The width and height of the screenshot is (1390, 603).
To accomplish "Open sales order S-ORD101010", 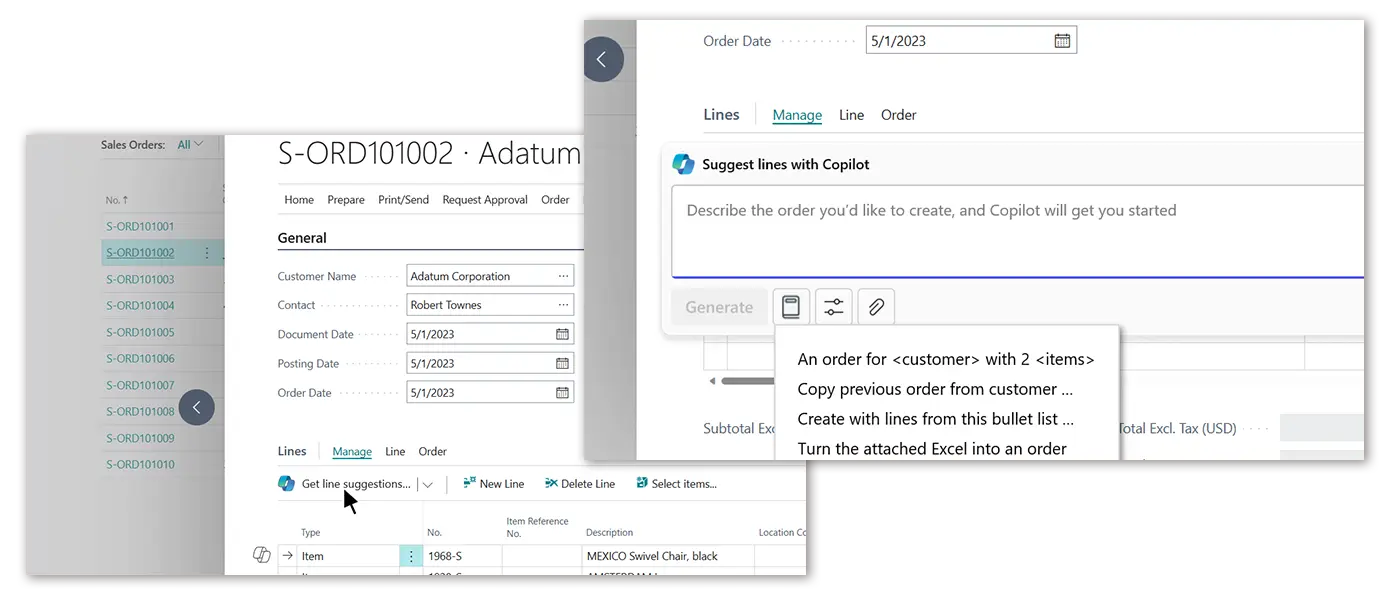I will coord(140,465).
